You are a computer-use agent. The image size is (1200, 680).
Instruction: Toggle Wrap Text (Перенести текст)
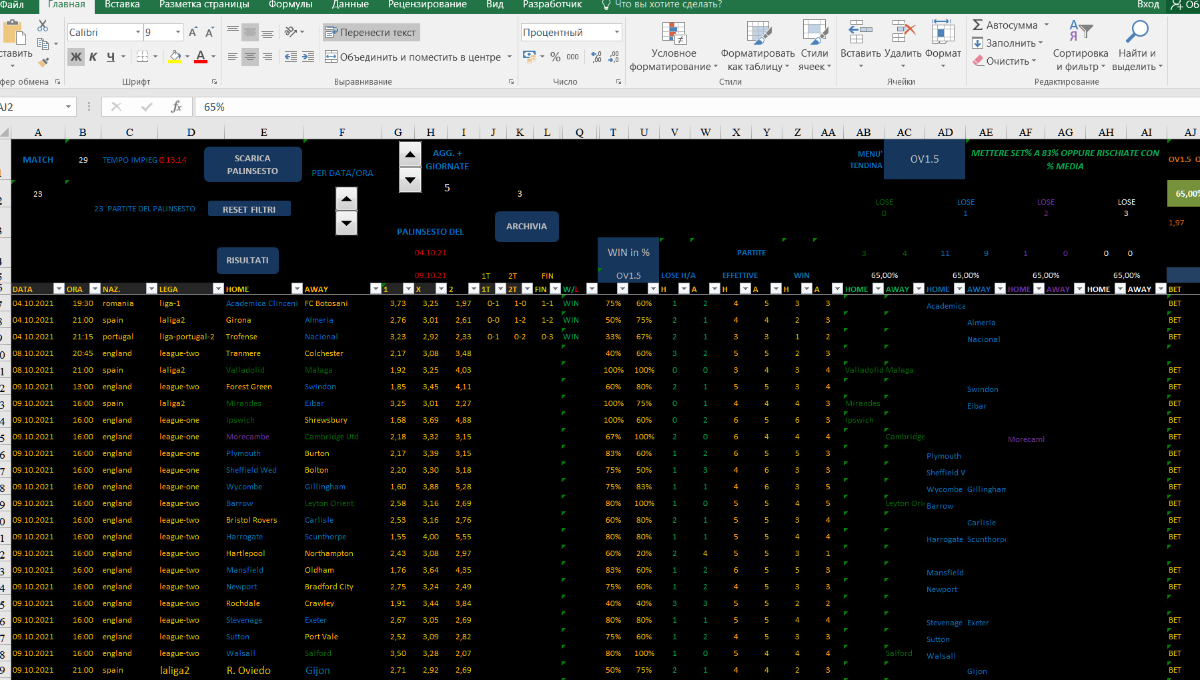click(370, 32)
